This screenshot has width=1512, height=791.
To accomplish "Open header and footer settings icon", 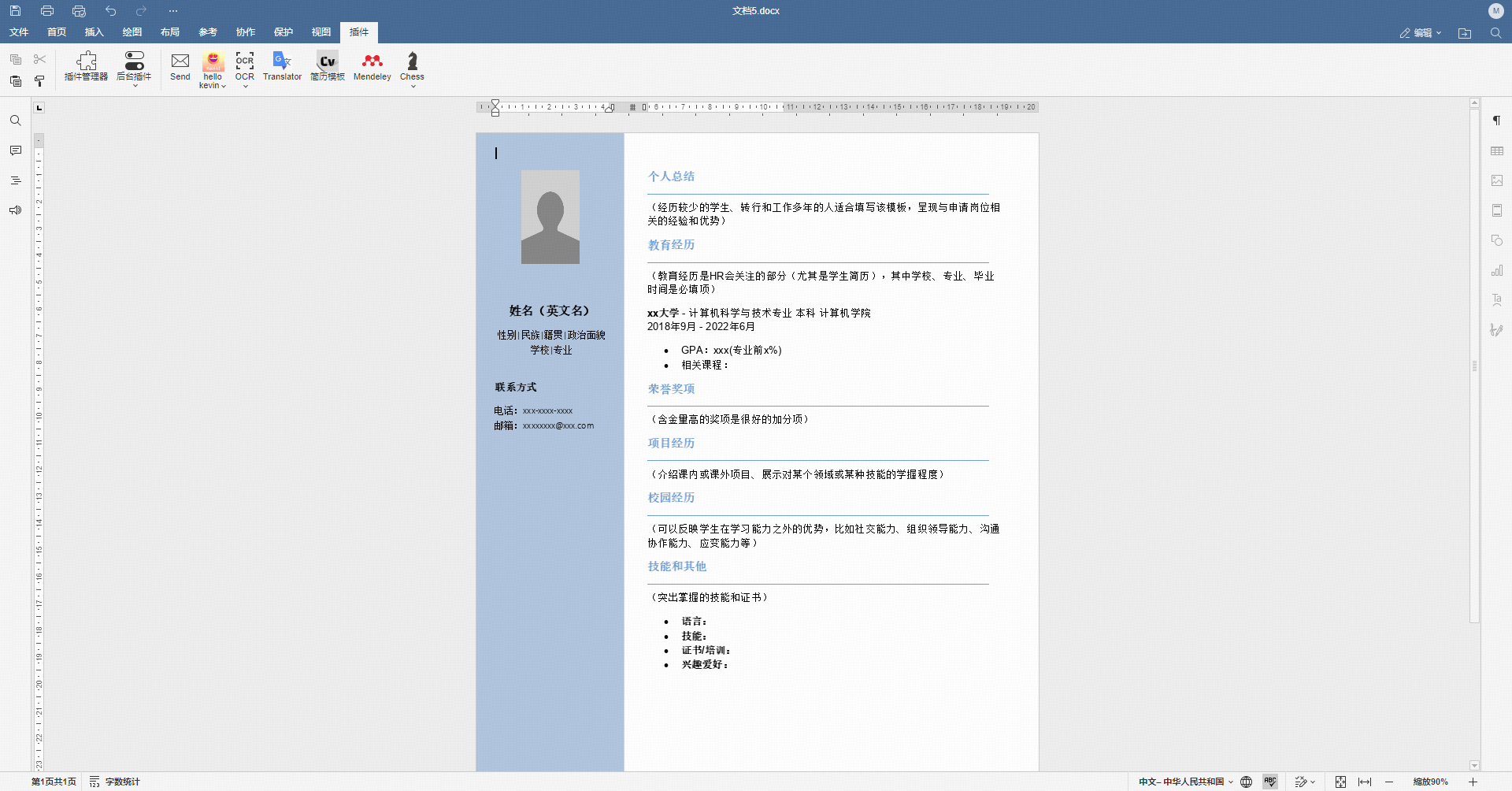I will (1497, 210).
